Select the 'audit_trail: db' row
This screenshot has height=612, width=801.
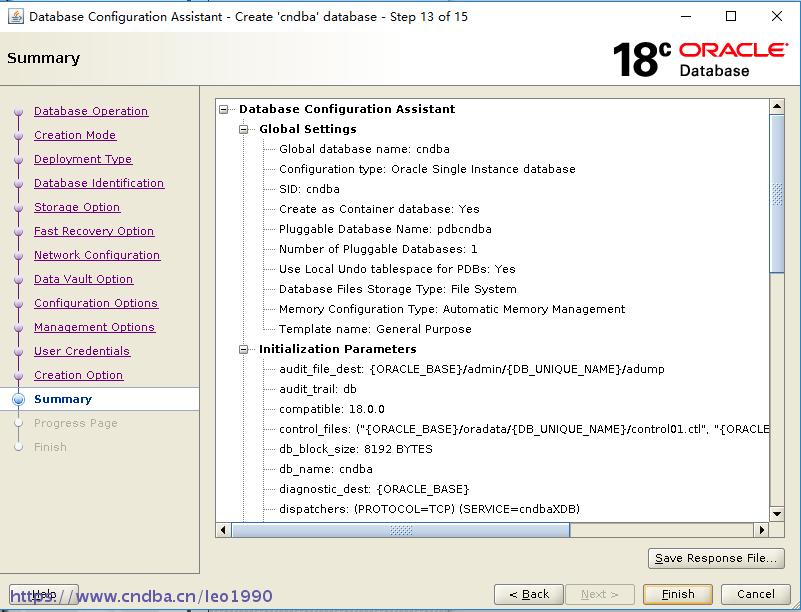(x=318, y=389)
